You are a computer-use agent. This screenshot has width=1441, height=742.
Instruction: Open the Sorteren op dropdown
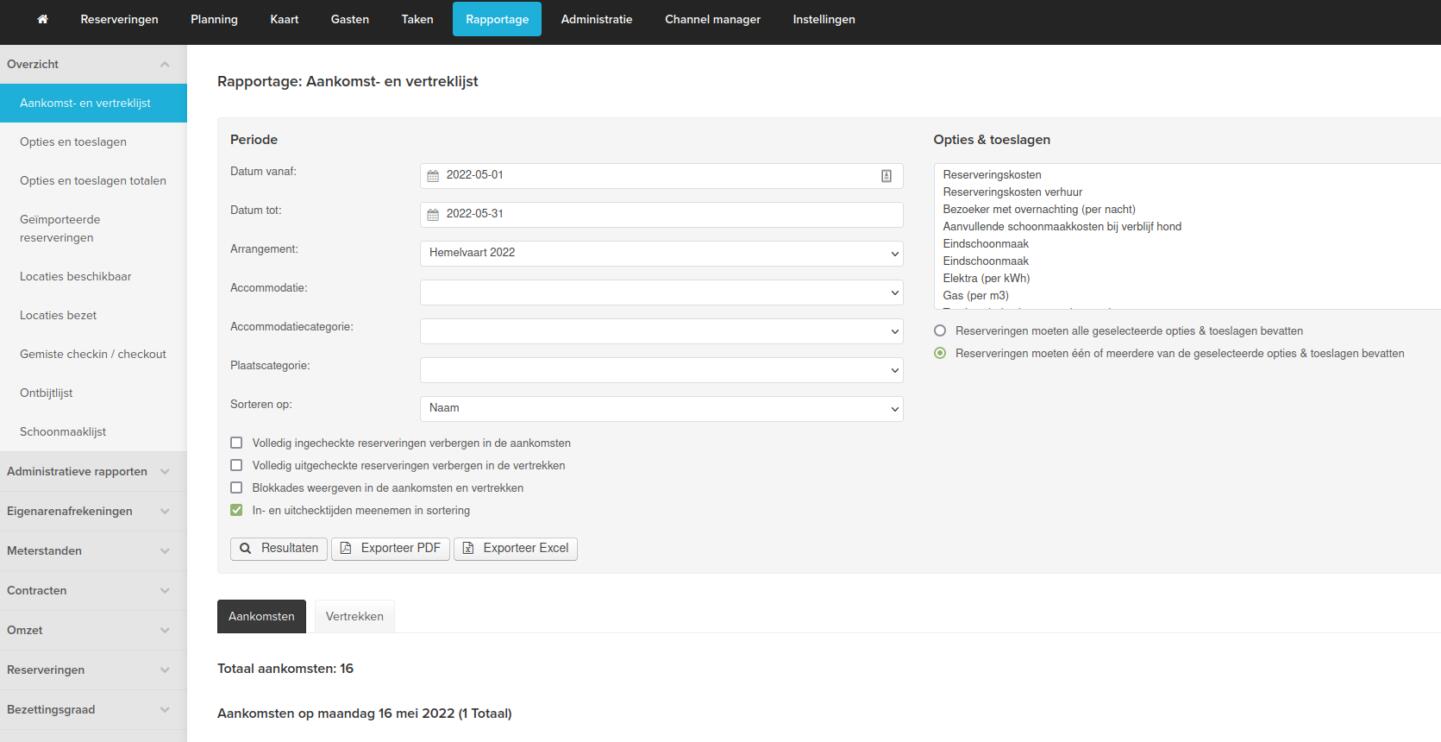tap(661, 408)
